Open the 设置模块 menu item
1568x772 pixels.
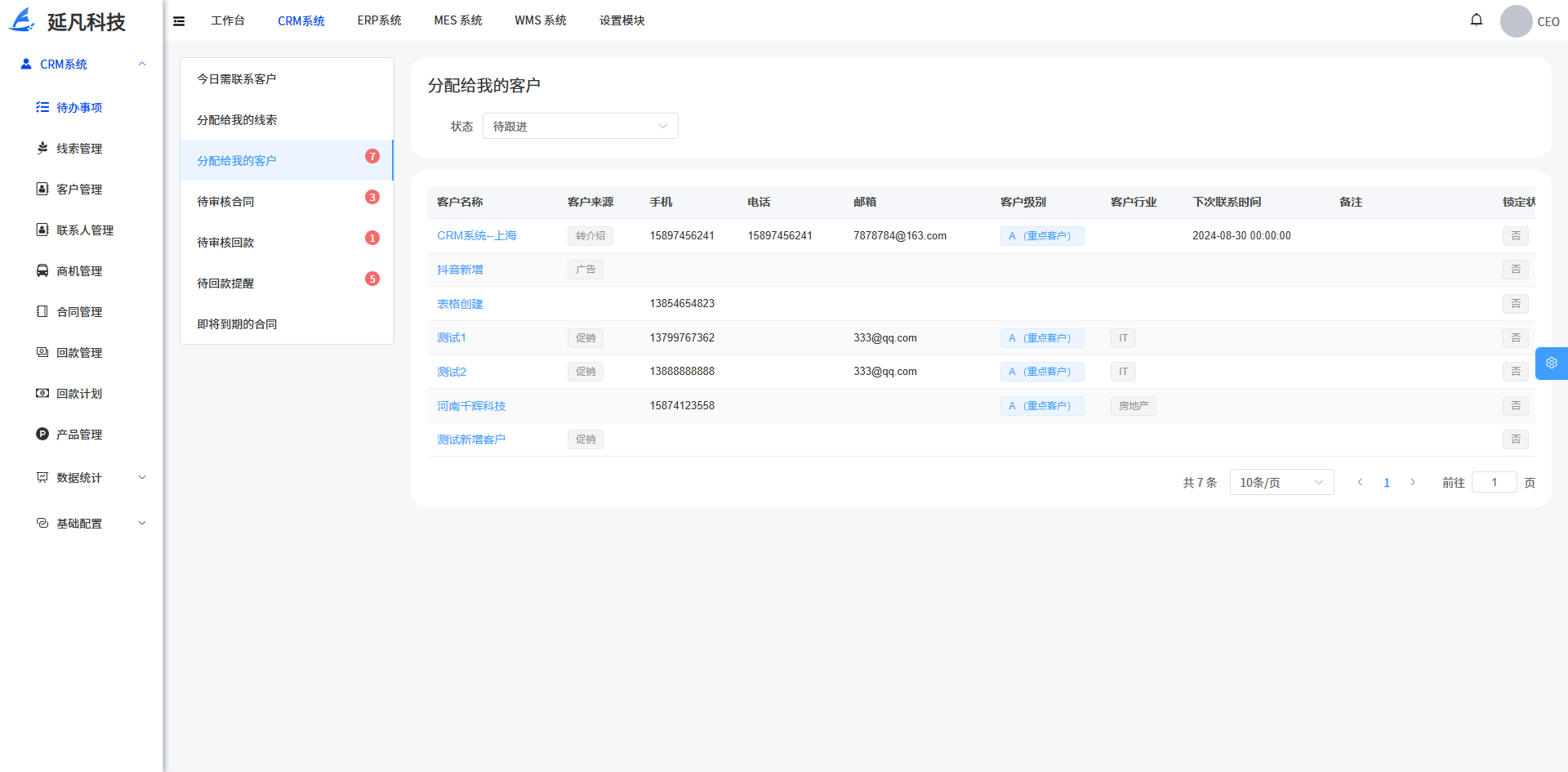pos(621,20)
